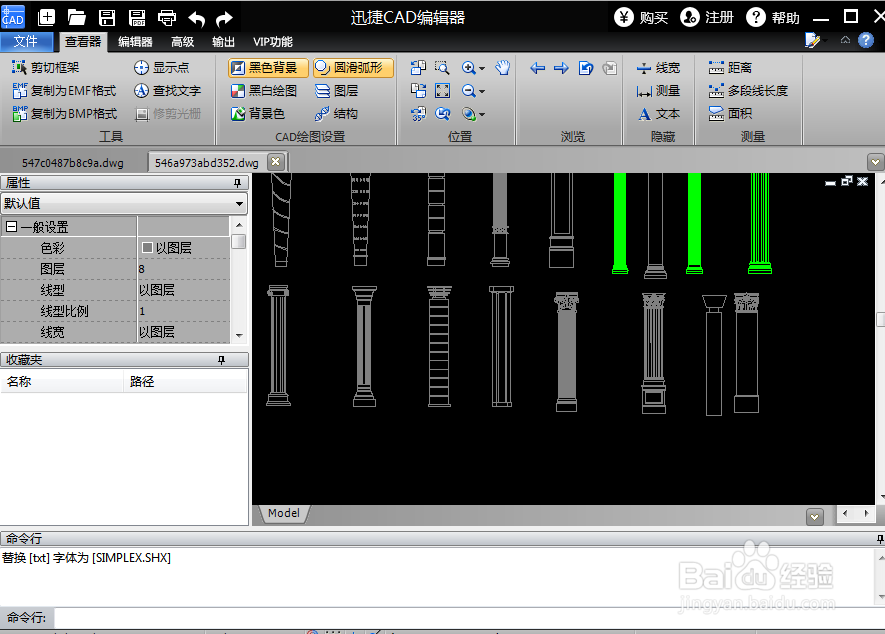The image size is (885, 634).
Task: Click the save as PDF icon
Action: 137,18
